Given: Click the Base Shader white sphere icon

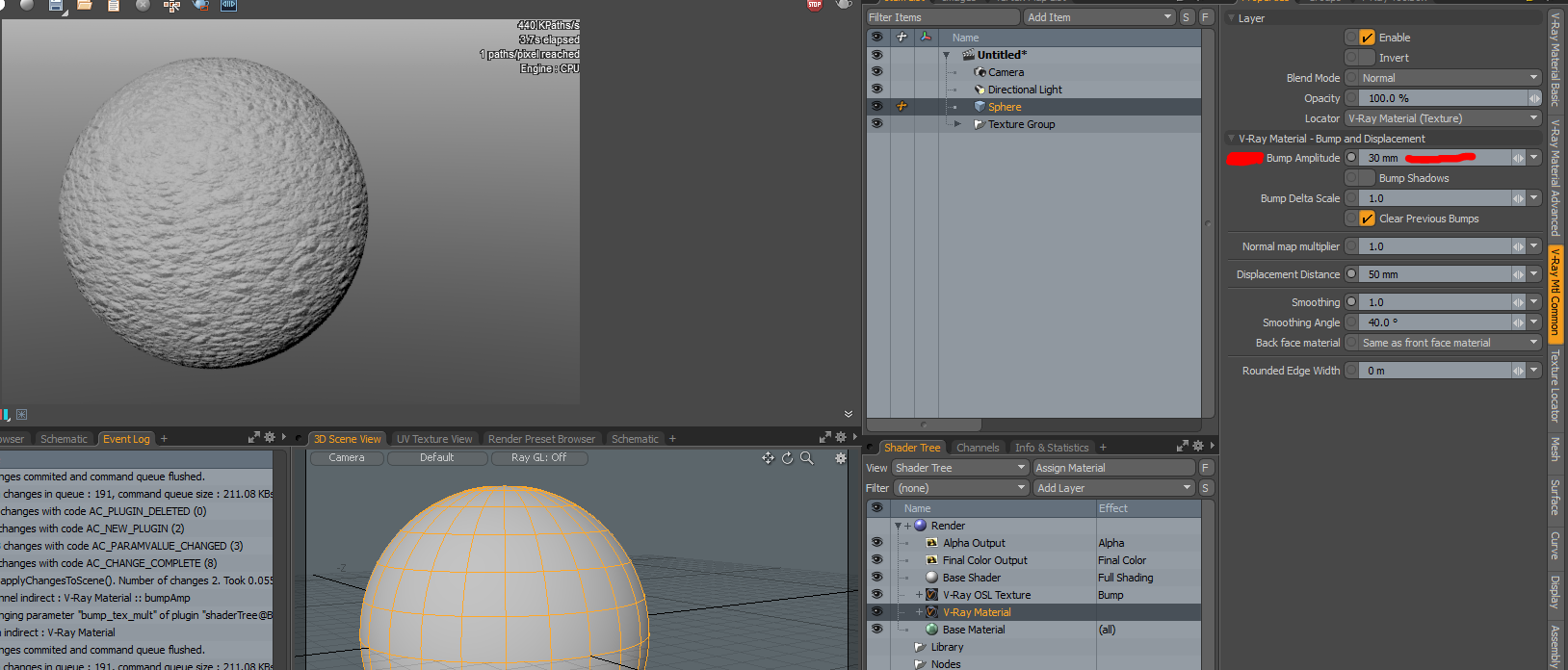Looking at the screenshot, I should coord(931,578).
